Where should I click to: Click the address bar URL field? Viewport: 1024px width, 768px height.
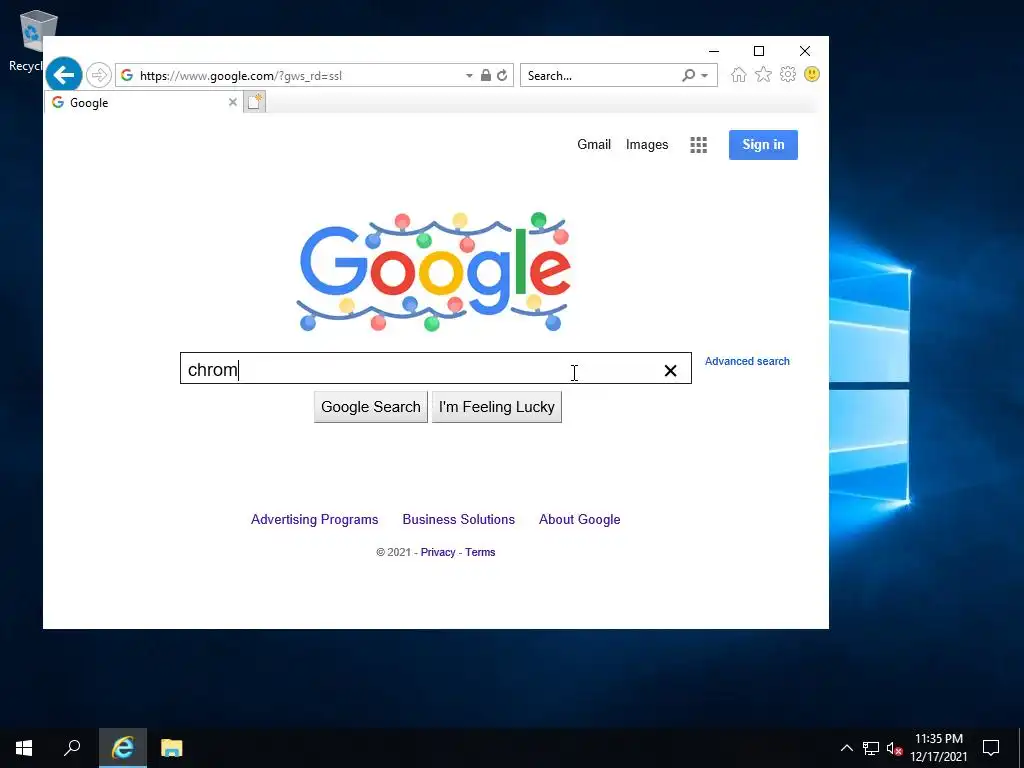[291, 76]
